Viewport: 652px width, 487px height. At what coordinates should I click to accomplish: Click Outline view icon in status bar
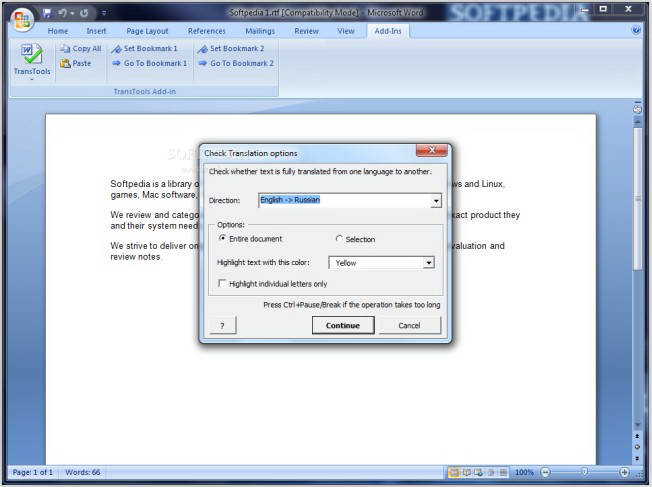pyautogui.click(x=491, y=472)
